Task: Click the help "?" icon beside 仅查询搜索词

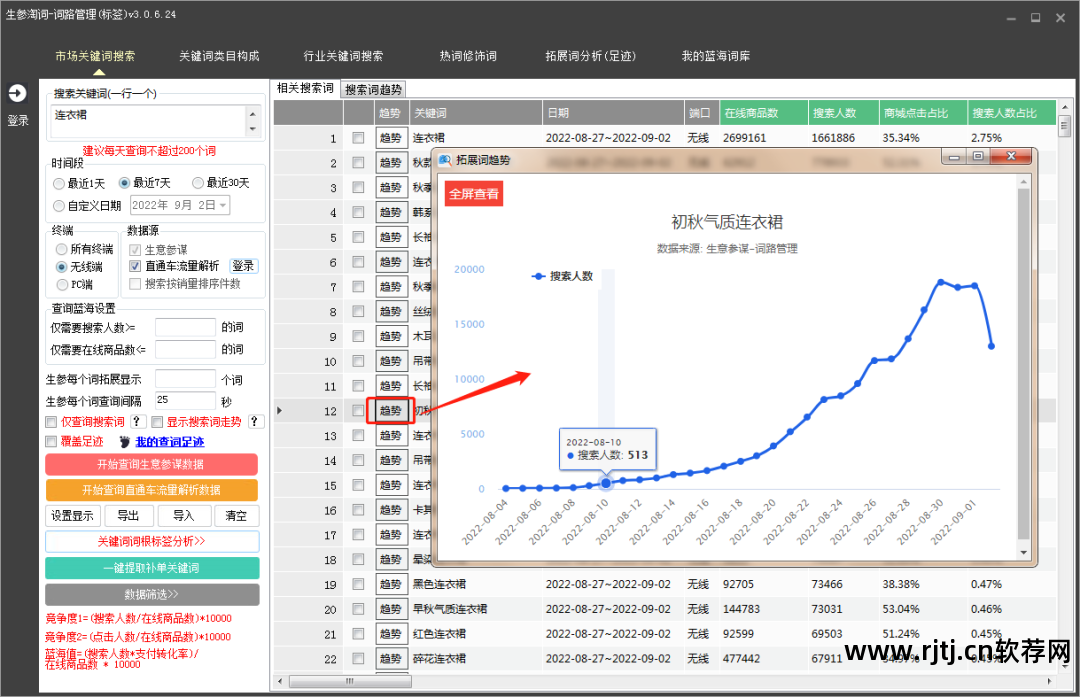Action: 137,422
